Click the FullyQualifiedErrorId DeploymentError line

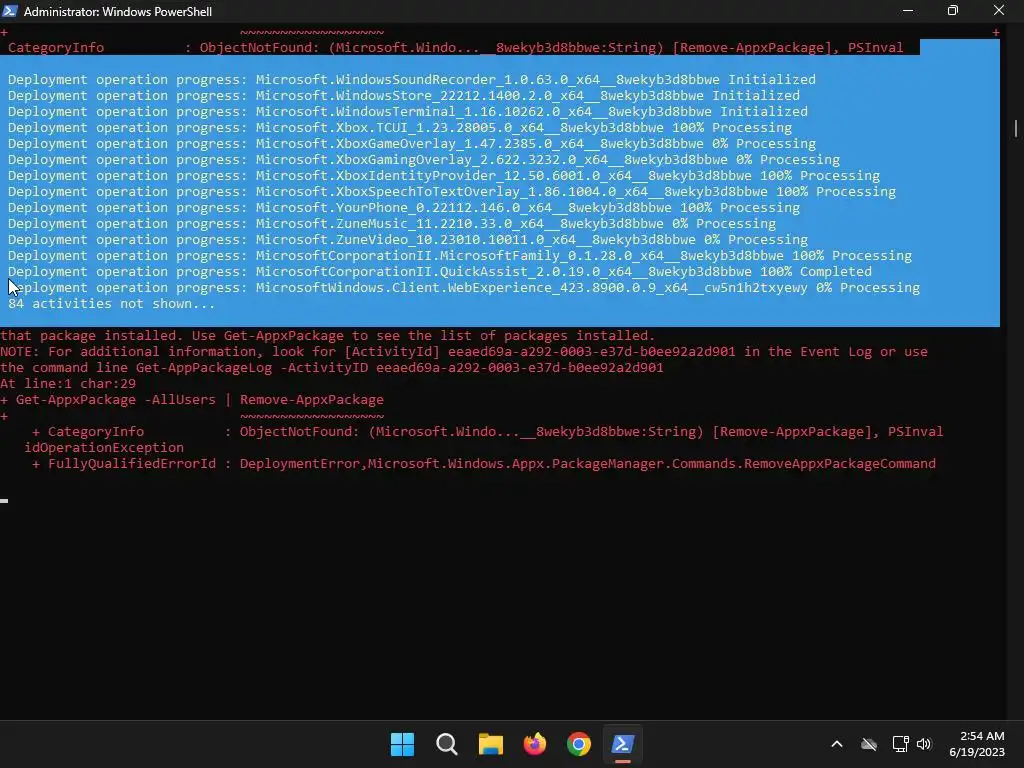pyautogui.click(x=483, y=464)
